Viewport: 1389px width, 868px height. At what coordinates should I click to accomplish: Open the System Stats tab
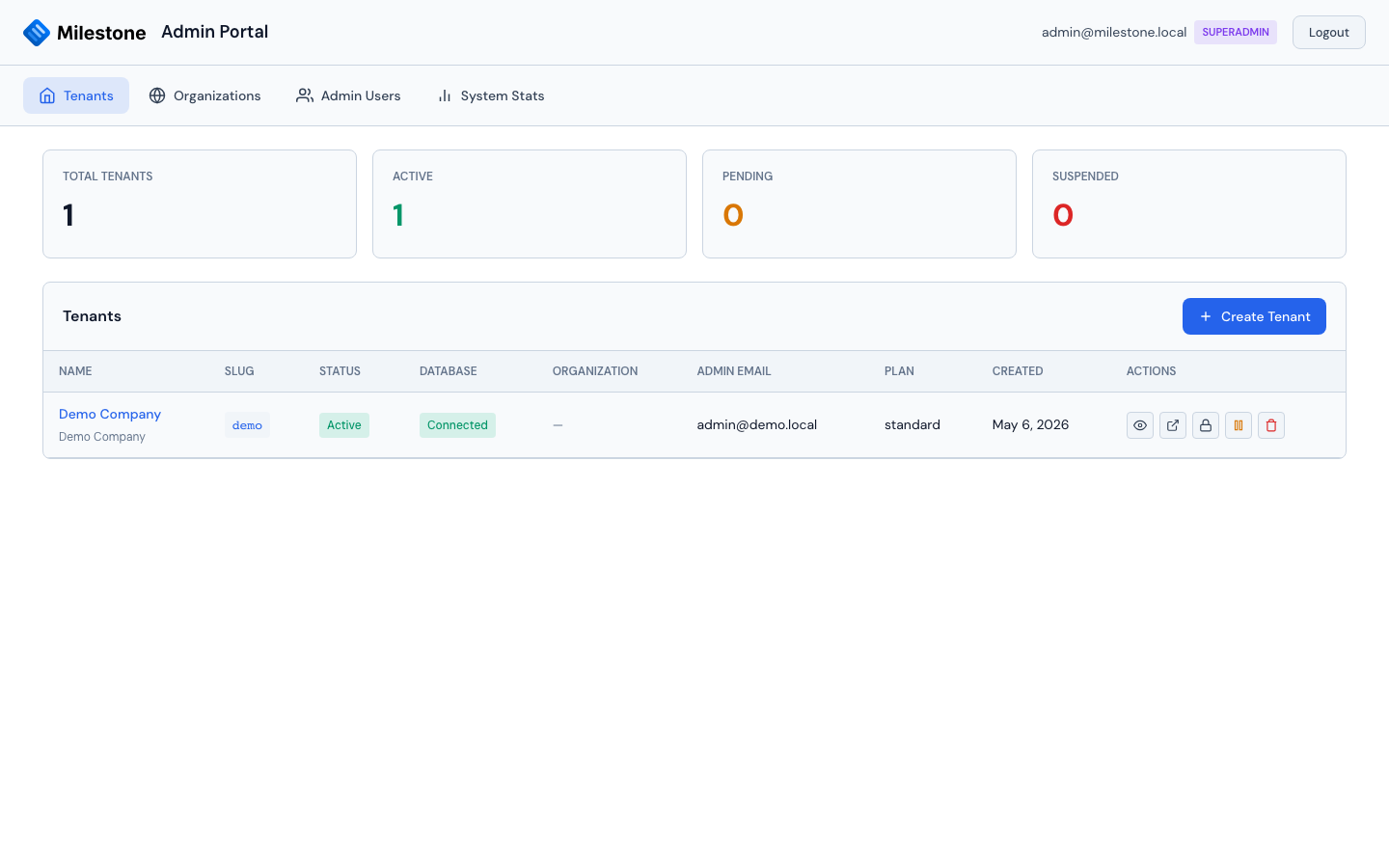[490, 95]
